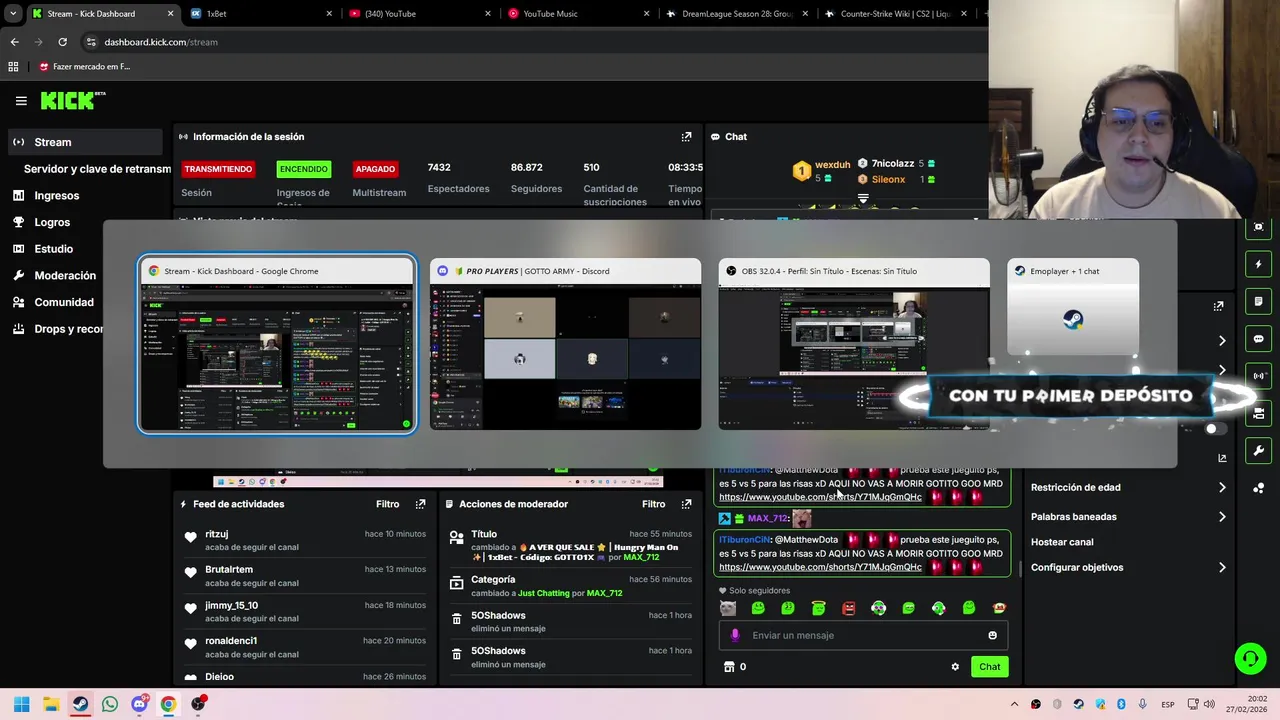
Task: Pop out Acciones de moderador panel
Action: [686, 504]
